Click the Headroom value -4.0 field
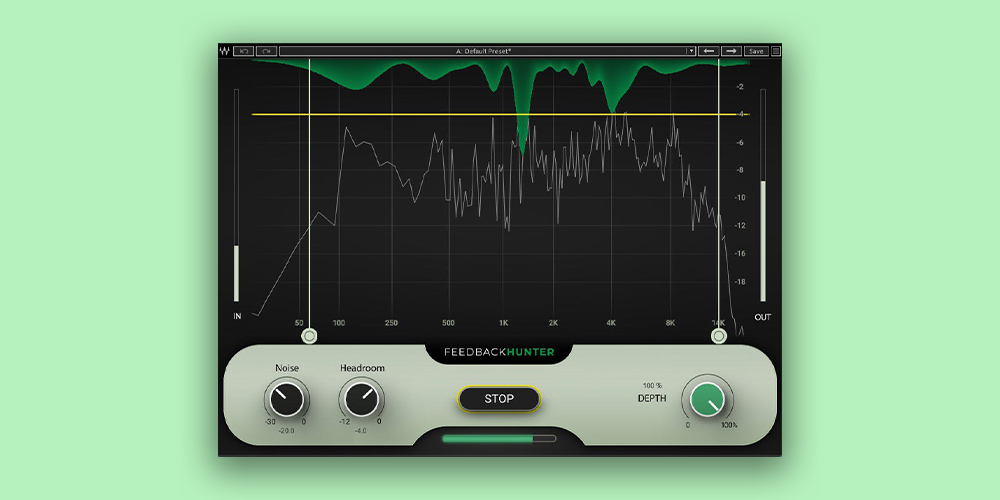1000x500 pixels. pyautogui.click(x=360, y=431)
